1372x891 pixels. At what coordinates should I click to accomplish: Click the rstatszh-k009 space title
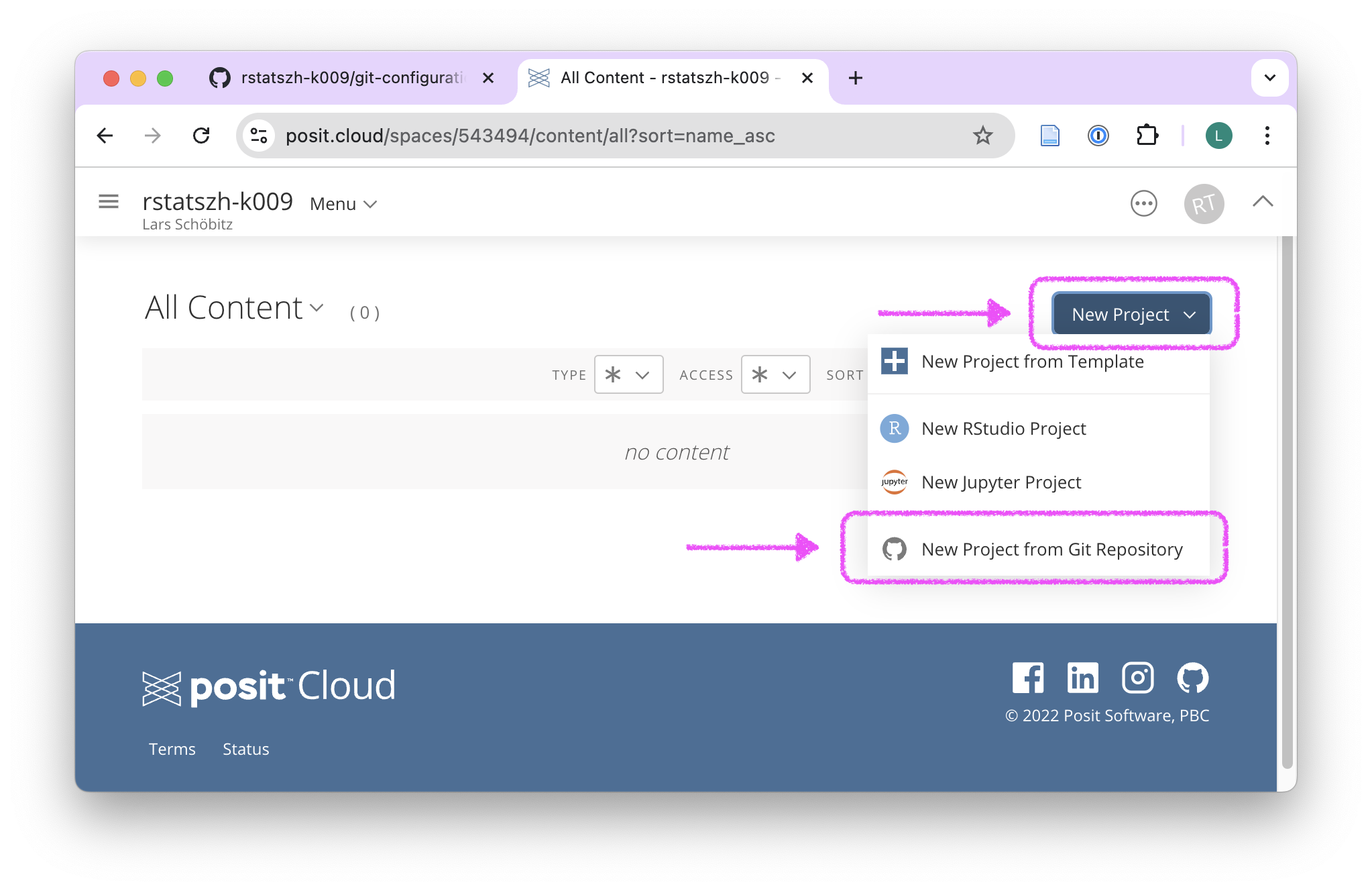(217, 201)
